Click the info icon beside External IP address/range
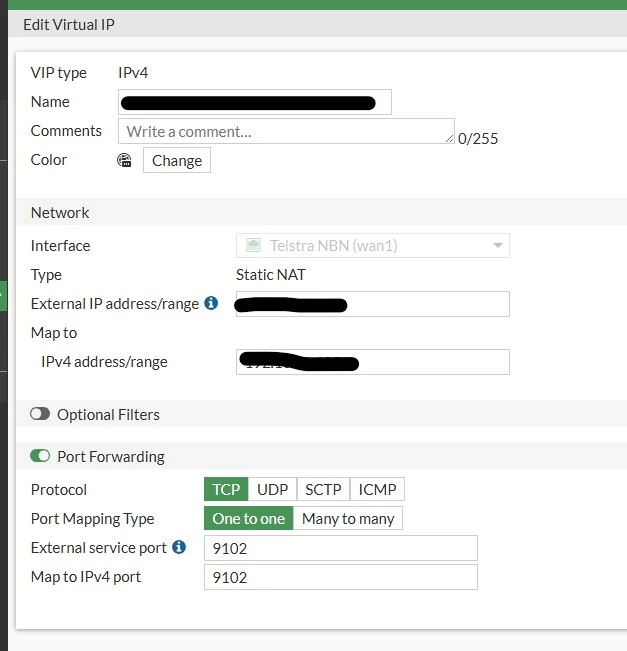 pyautogui.click(x=211, y=303)
